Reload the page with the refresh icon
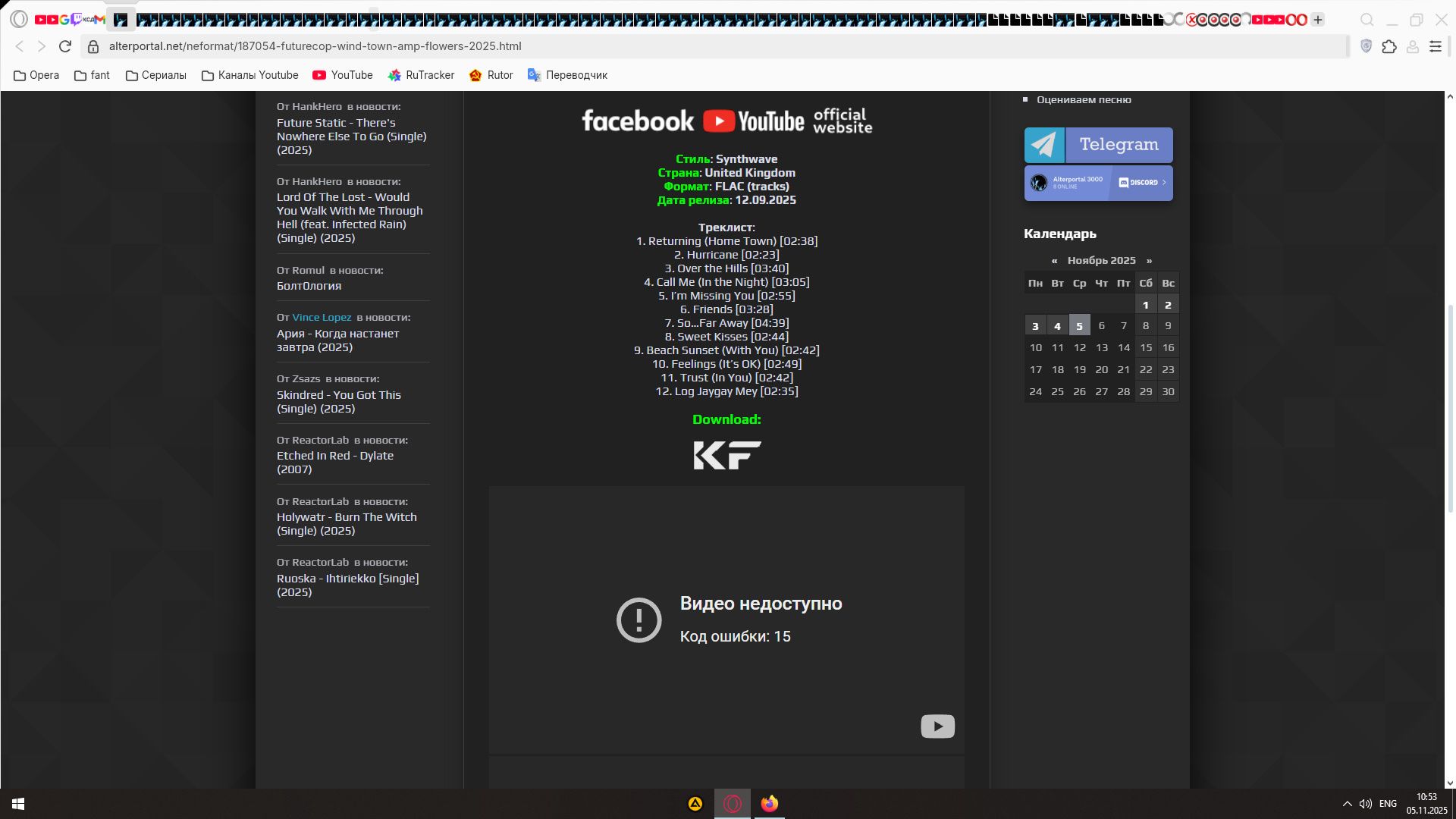The height and width of the screenshot is (819, 1456). pyautogui.click(x=65, y=46)
